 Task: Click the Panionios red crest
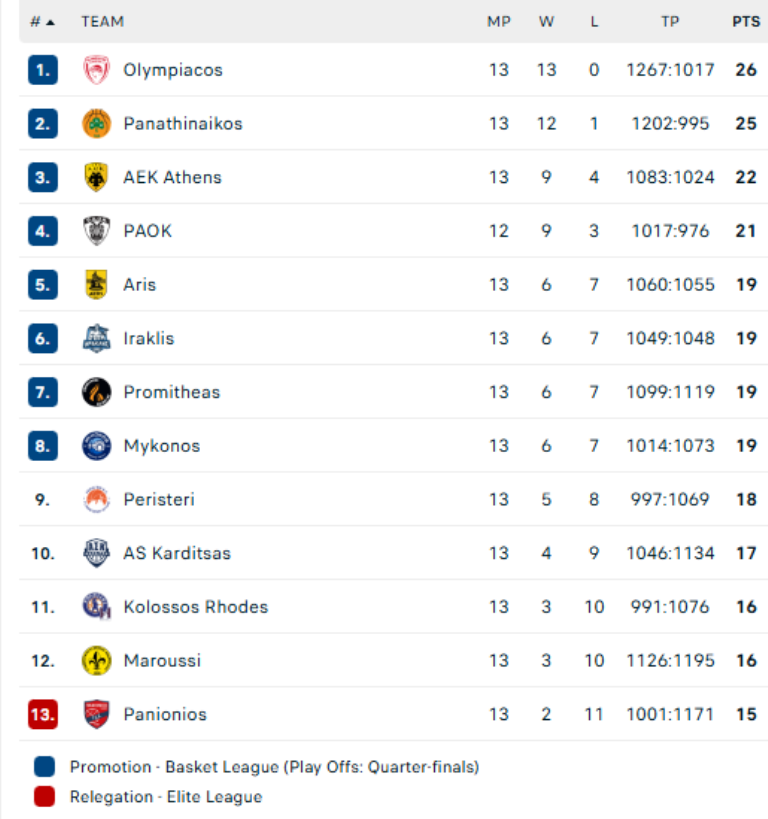[96, 714]
